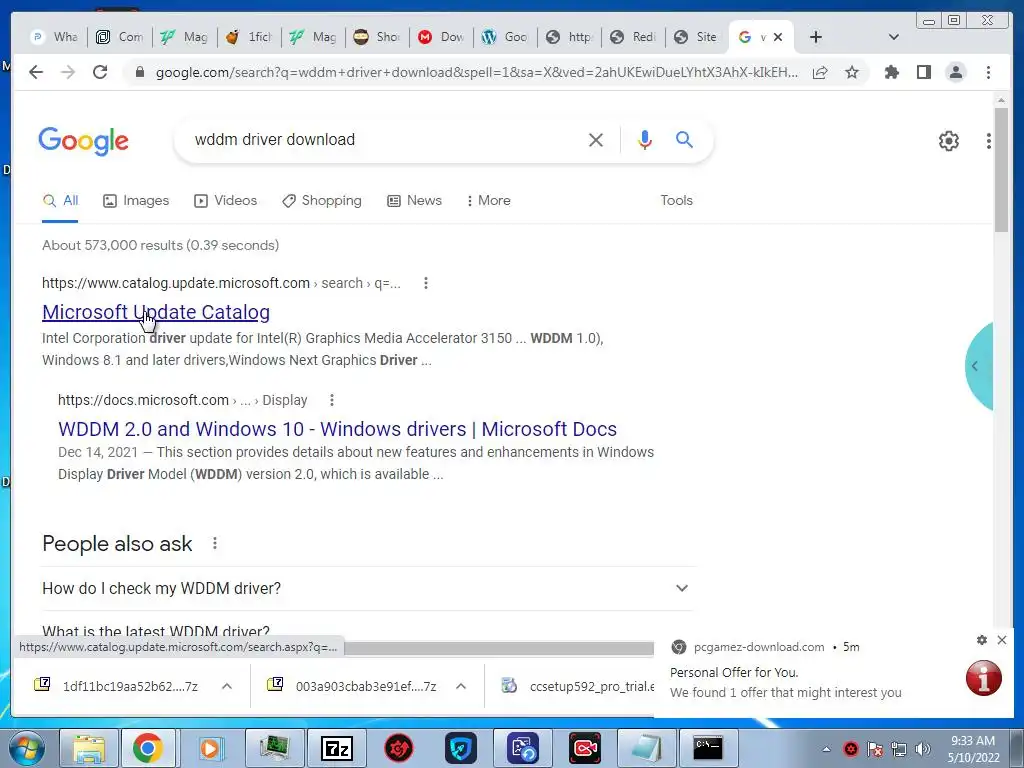The width and height of the screenshot is (1024, 768).
Task: Open Windows Start menu orb
Action: click(27, 748)
